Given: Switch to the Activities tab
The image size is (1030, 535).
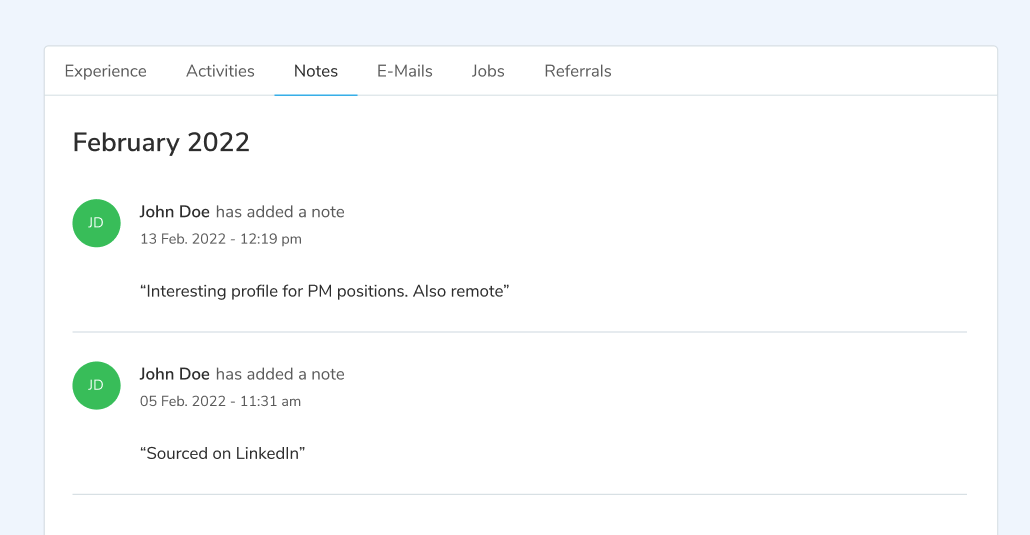Looking at the screenshot, I should [x=220, y=71].
